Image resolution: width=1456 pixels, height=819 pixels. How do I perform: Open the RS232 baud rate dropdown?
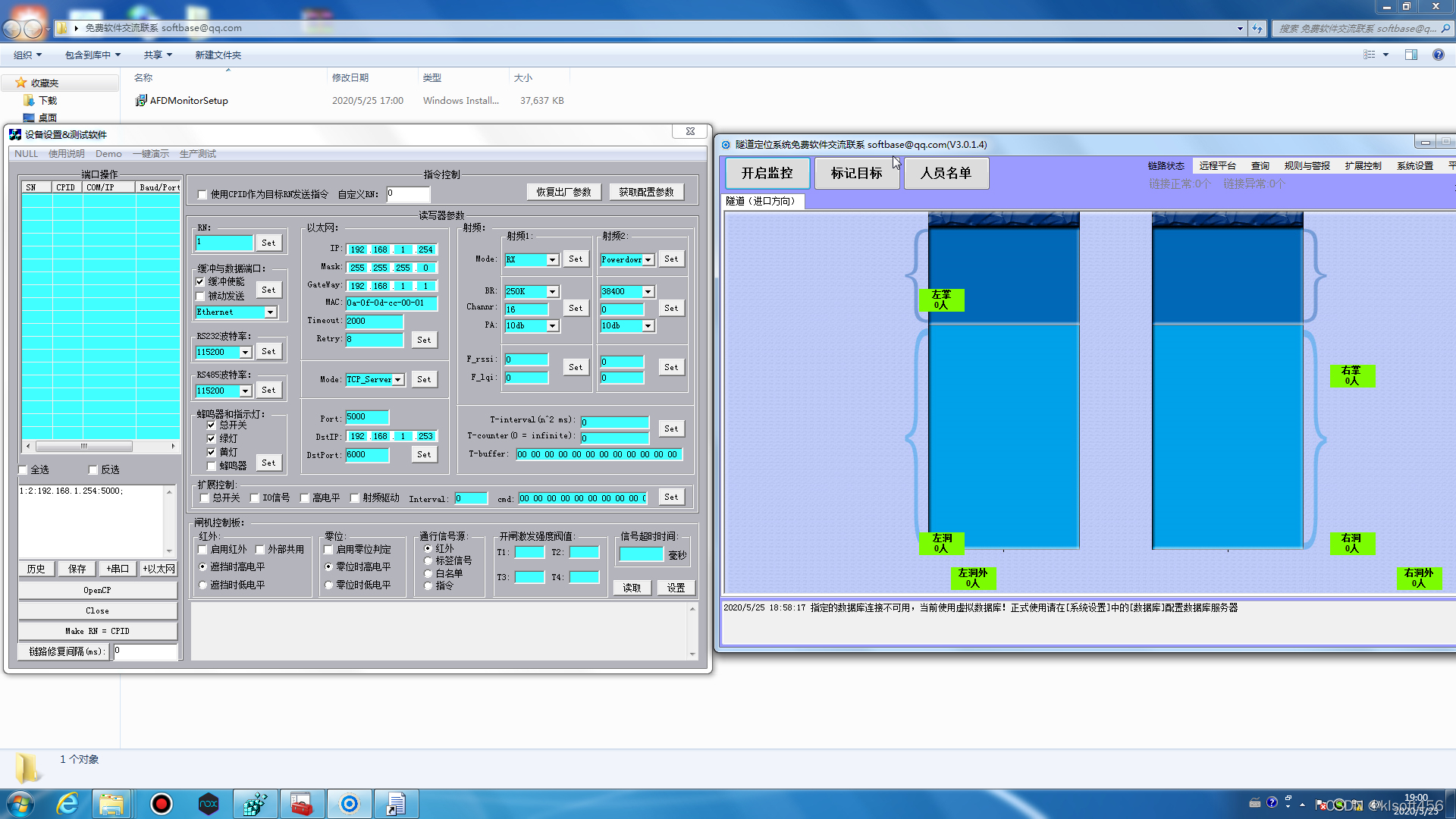coord(245,353)
